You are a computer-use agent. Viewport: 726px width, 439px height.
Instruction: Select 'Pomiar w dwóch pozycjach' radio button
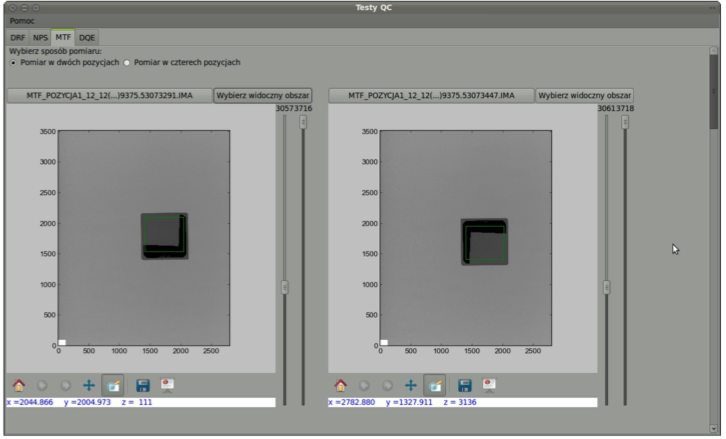12,62
